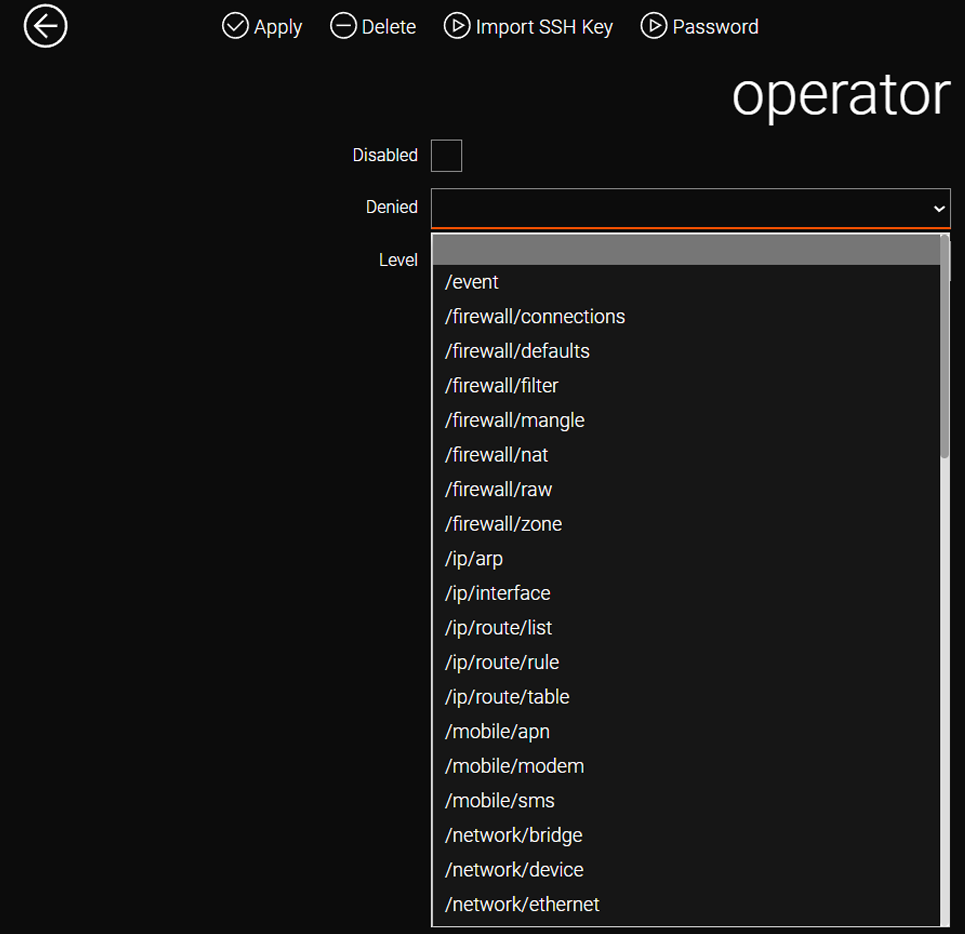Pick /firewall/zone from the list
965x934 pixels.
(686, 524)
